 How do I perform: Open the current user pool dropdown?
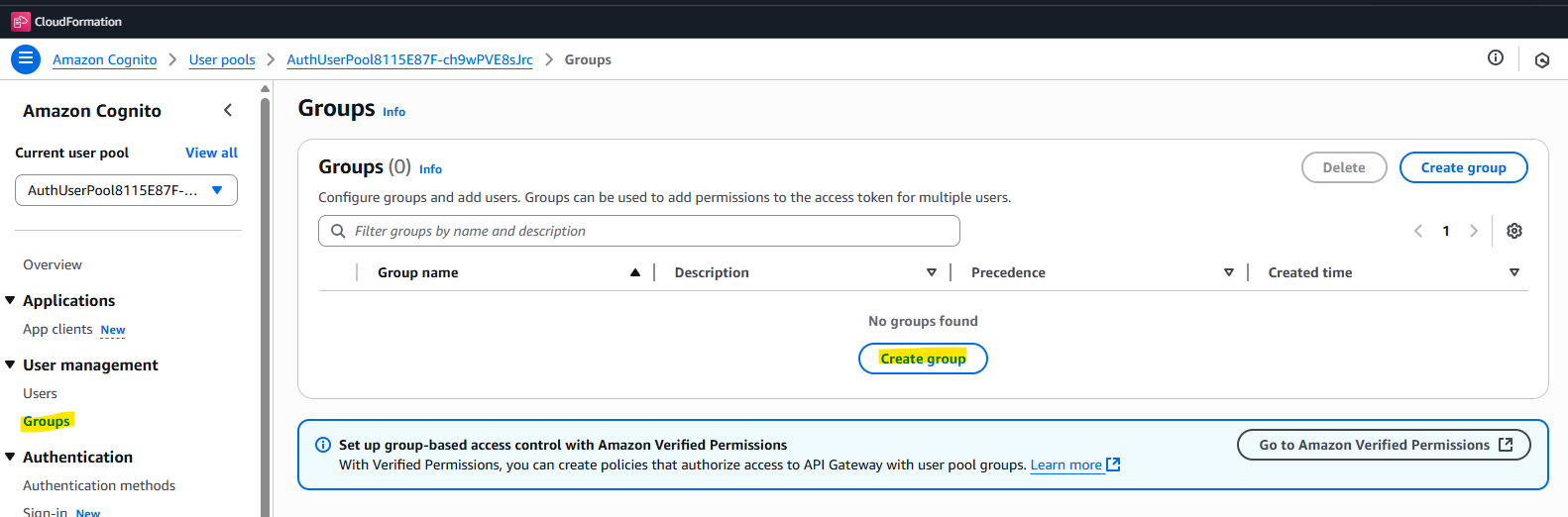click(126, 190)
